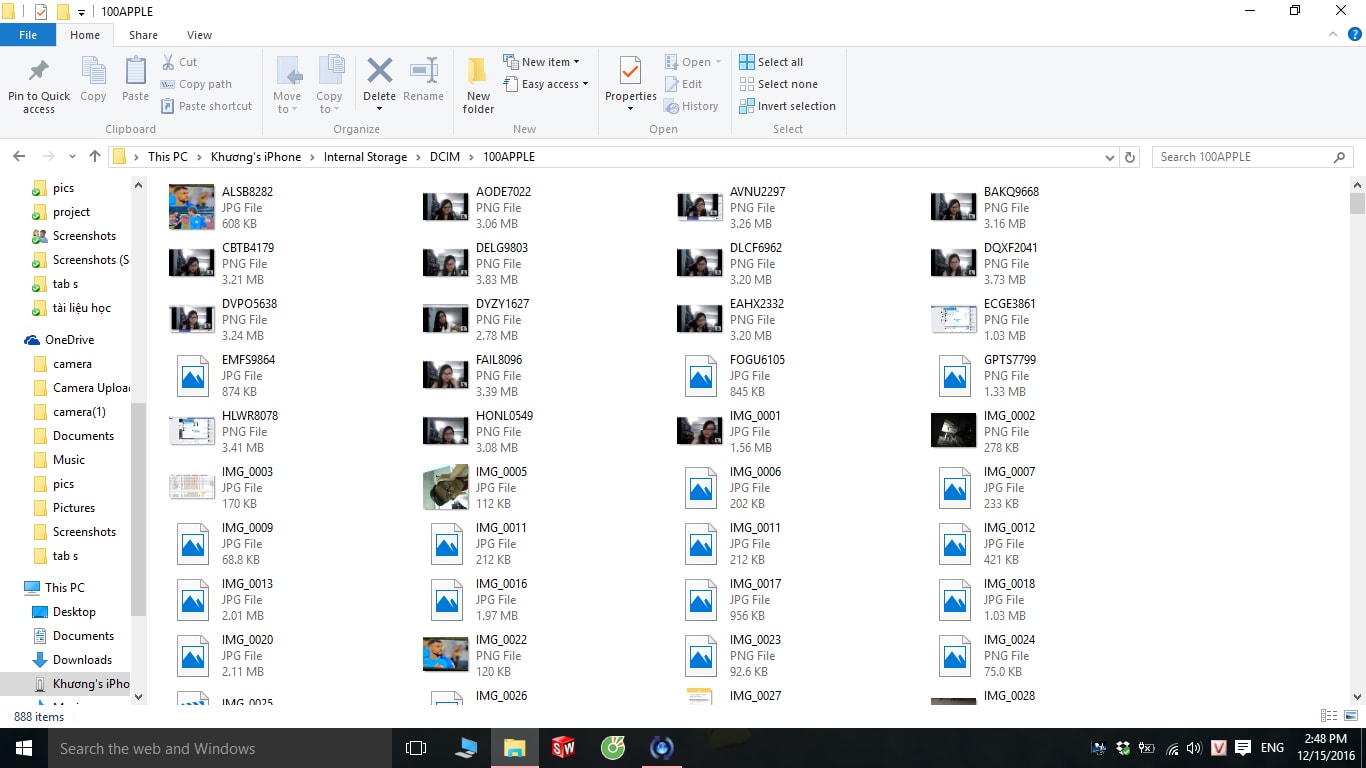The width and height of the screenshot is (1366, 768).
Task: Click Invert selection in the ribbon
Action: [787, 106]
